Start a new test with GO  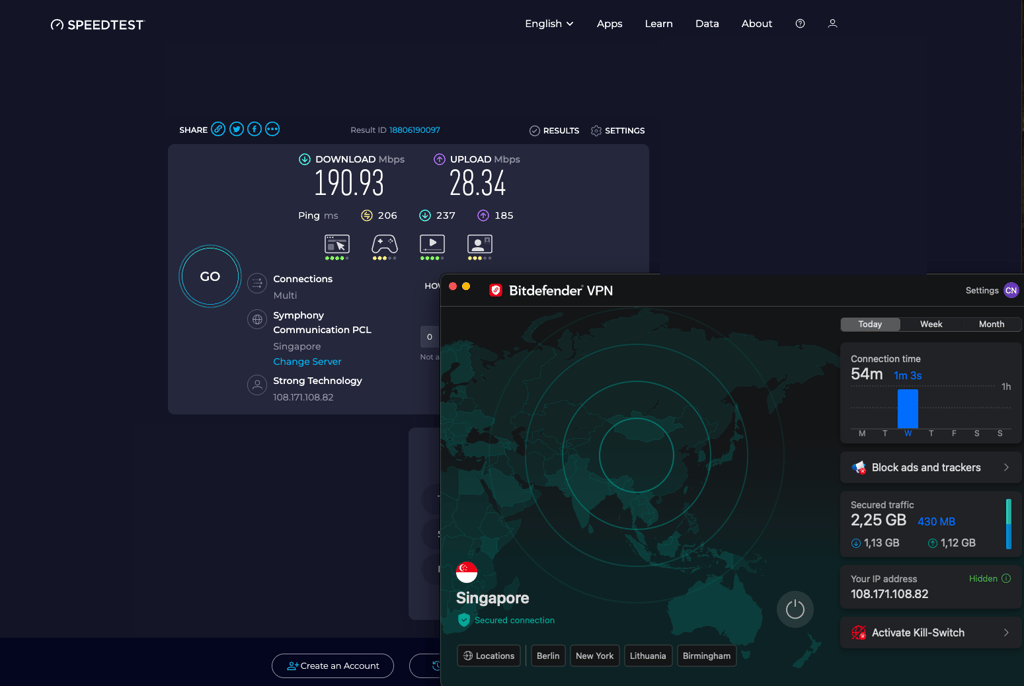click(210, 276)
